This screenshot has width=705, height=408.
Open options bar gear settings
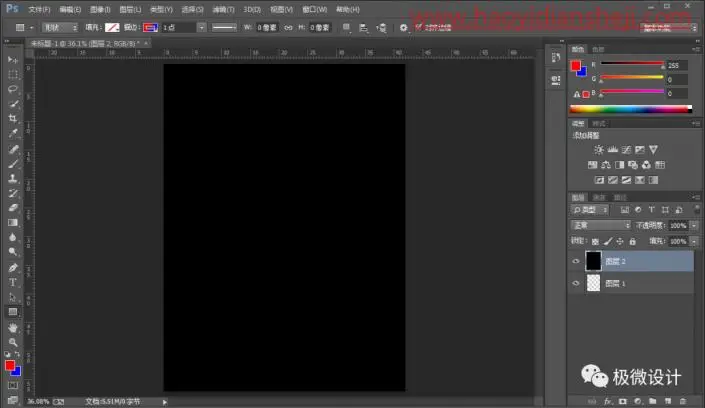403,28
